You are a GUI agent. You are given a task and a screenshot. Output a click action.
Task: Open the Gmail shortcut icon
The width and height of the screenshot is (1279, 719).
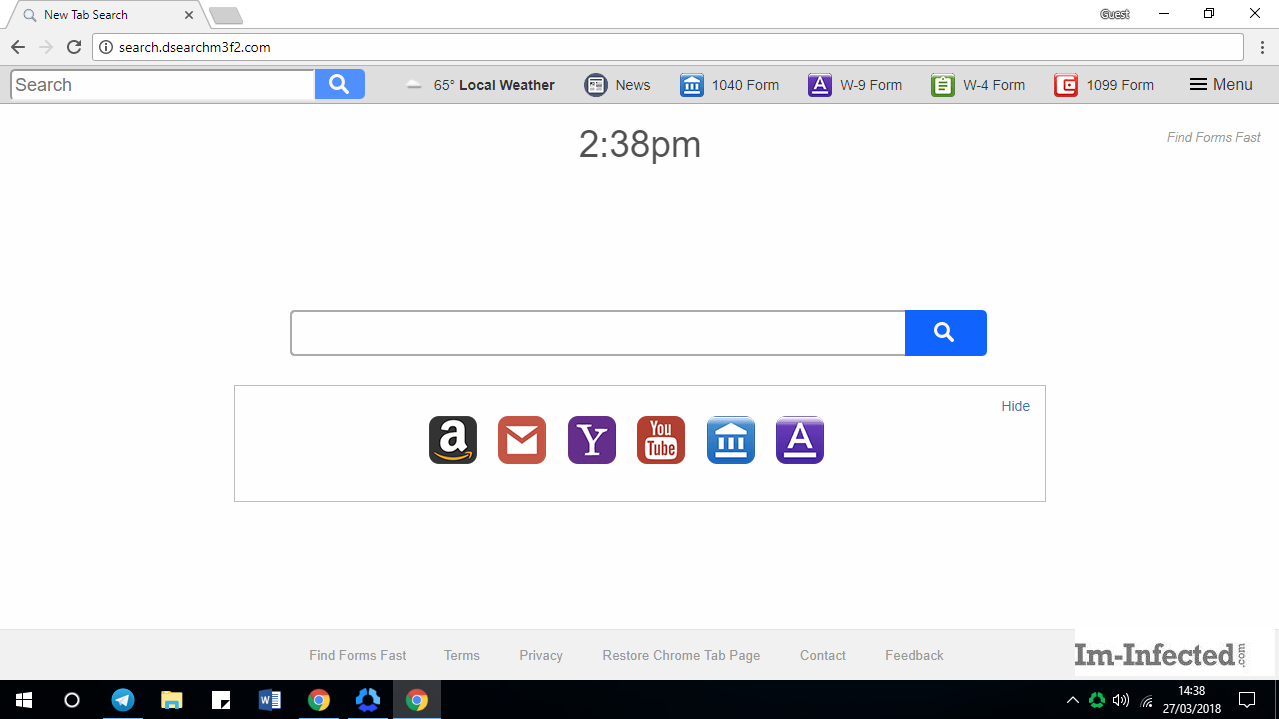[522, 440]
